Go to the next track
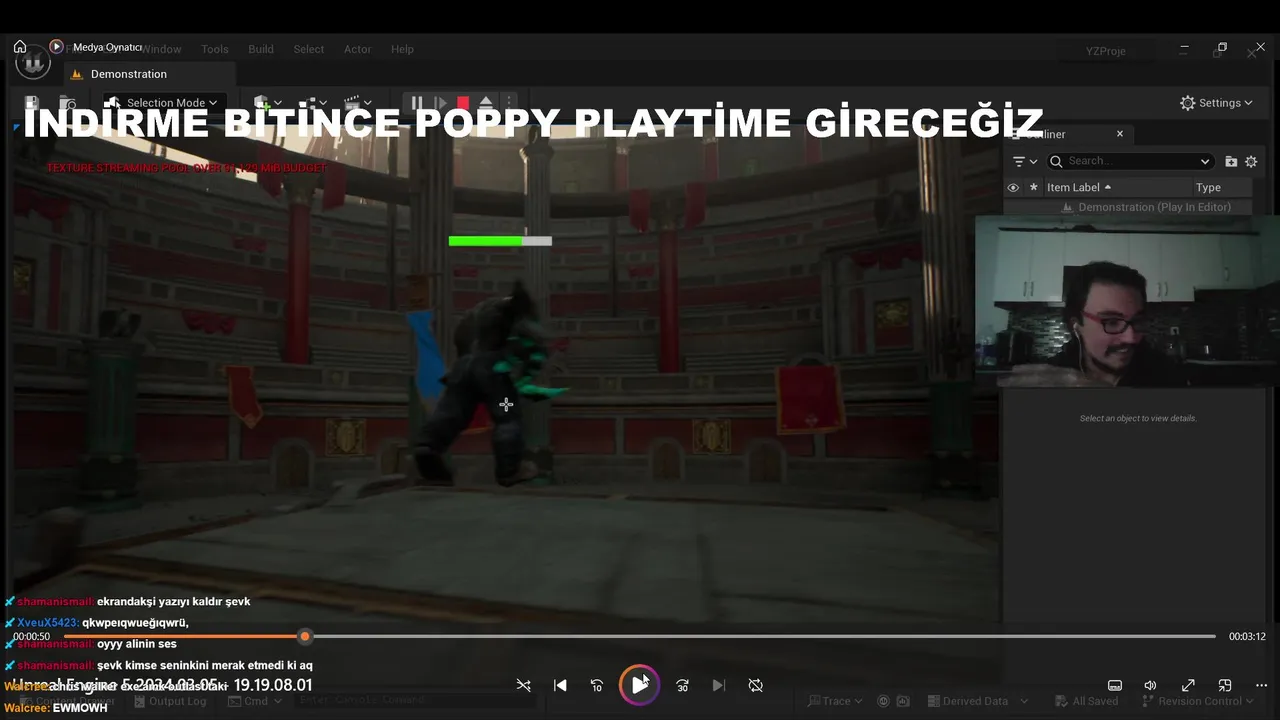 (x=718, y=685)
